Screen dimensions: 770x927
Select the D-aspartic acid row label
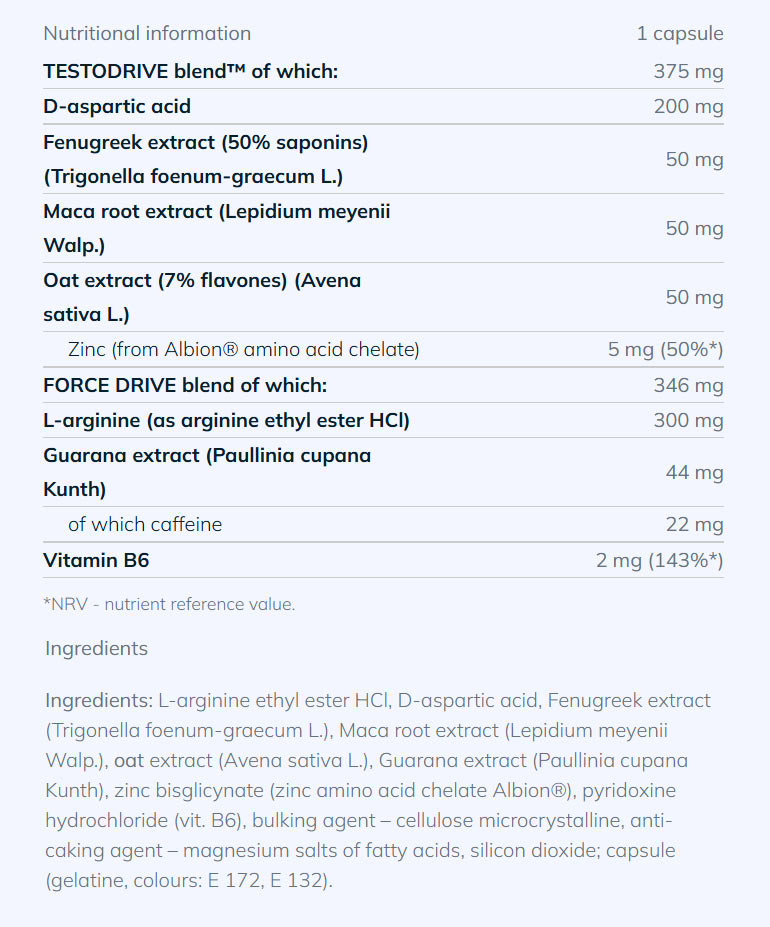[117, 106]
